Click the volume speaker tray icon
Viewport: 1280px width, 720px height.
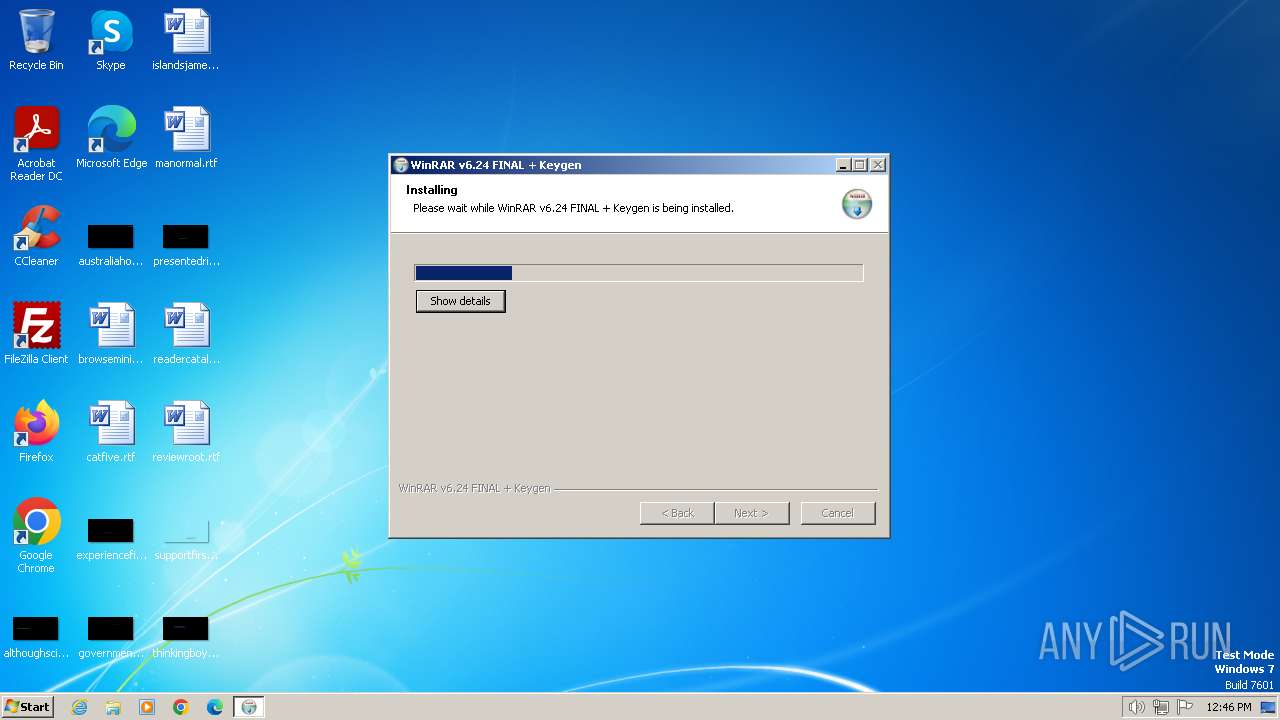(1136, 707)
